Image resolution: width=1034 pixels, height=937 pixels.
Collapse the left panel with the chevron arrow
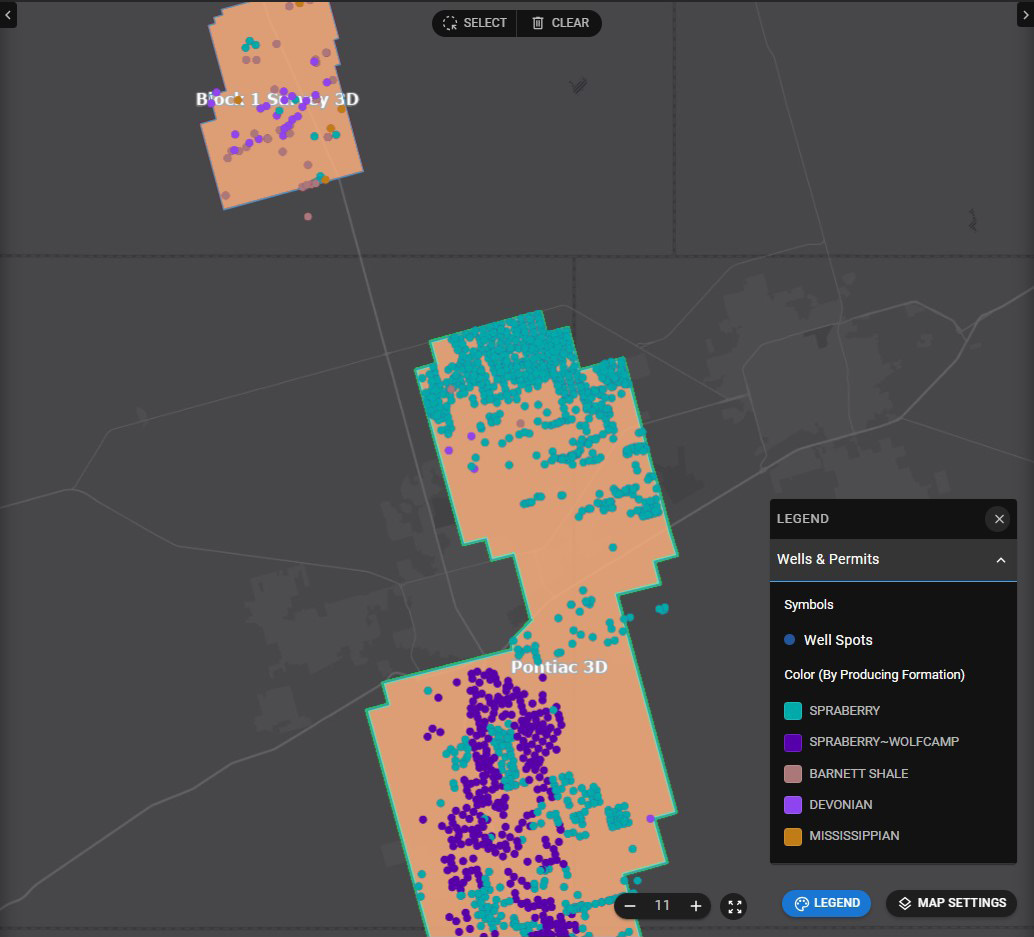click(8, 14)
